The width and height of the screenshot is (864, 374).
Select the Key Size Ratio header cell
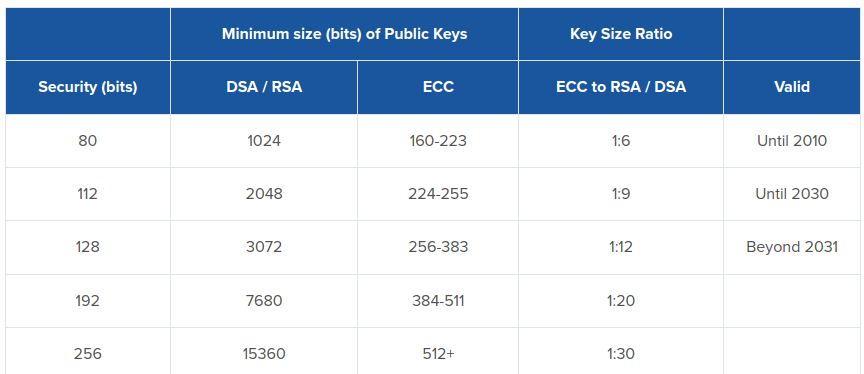pyautogui.click(x=620, y=34)
